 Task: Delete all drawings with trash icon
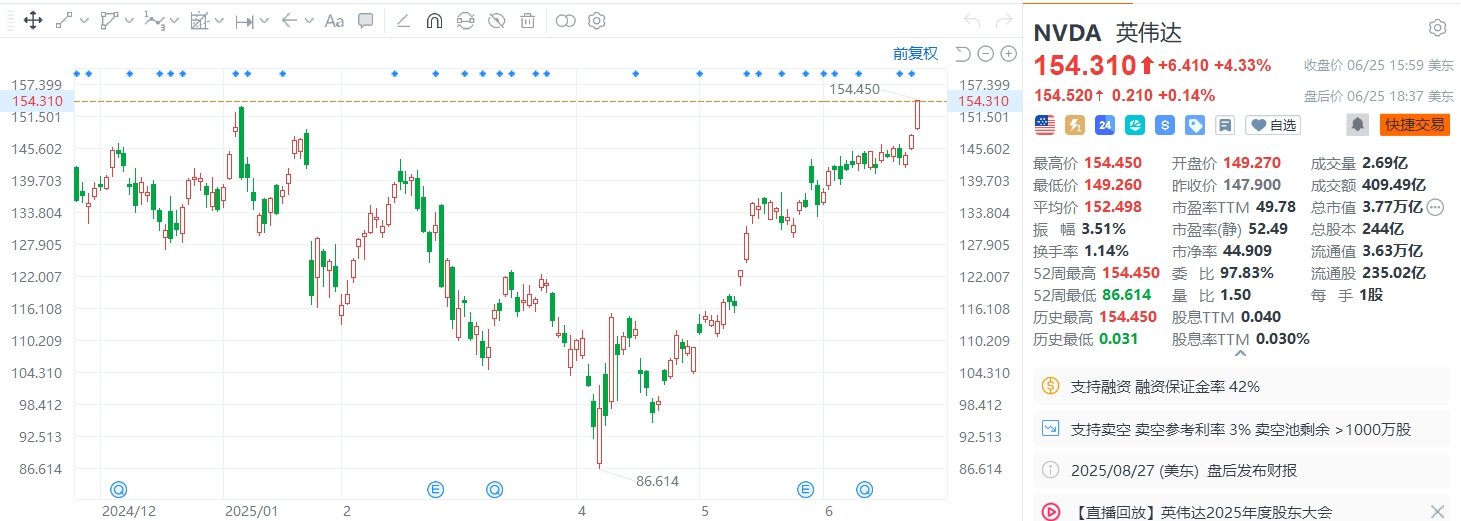[x=527, y=20]
